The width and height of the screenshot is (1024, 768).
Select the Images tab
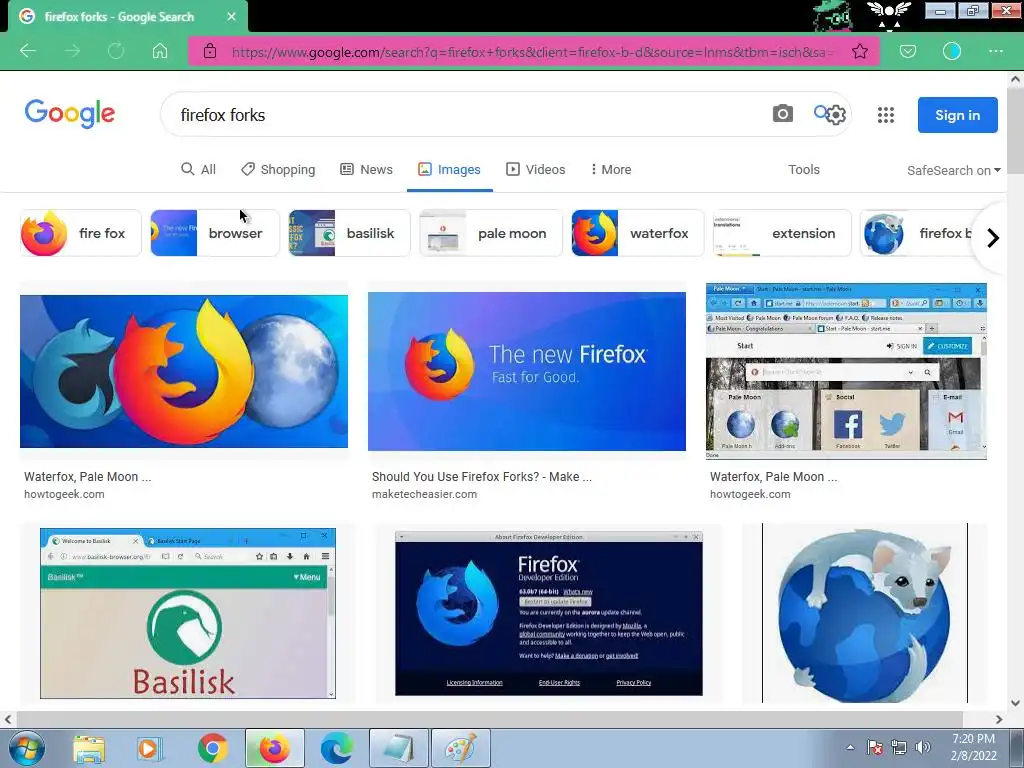coord(449,170)
